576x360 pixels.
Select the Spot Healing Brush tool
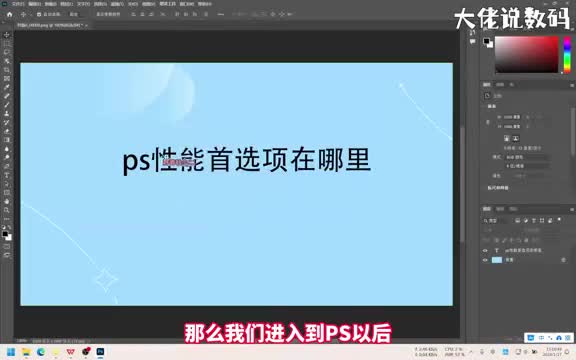[x=7, y=96]
